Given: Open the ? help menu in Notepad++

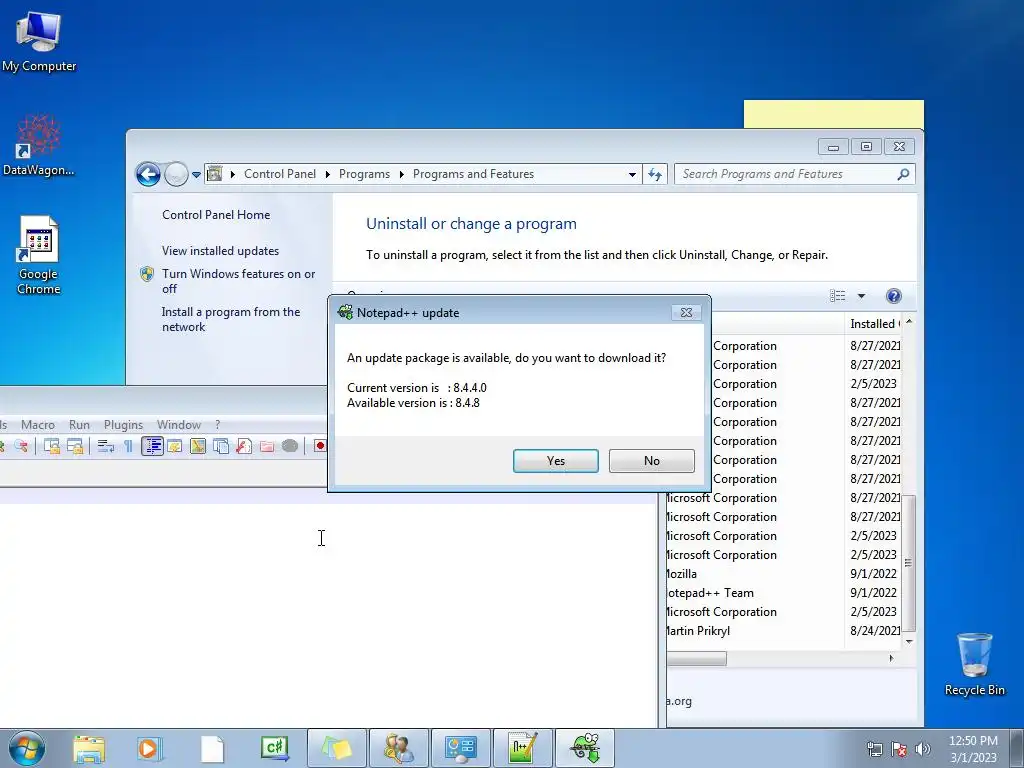Looking at the screenshot, I should [217, 424].
